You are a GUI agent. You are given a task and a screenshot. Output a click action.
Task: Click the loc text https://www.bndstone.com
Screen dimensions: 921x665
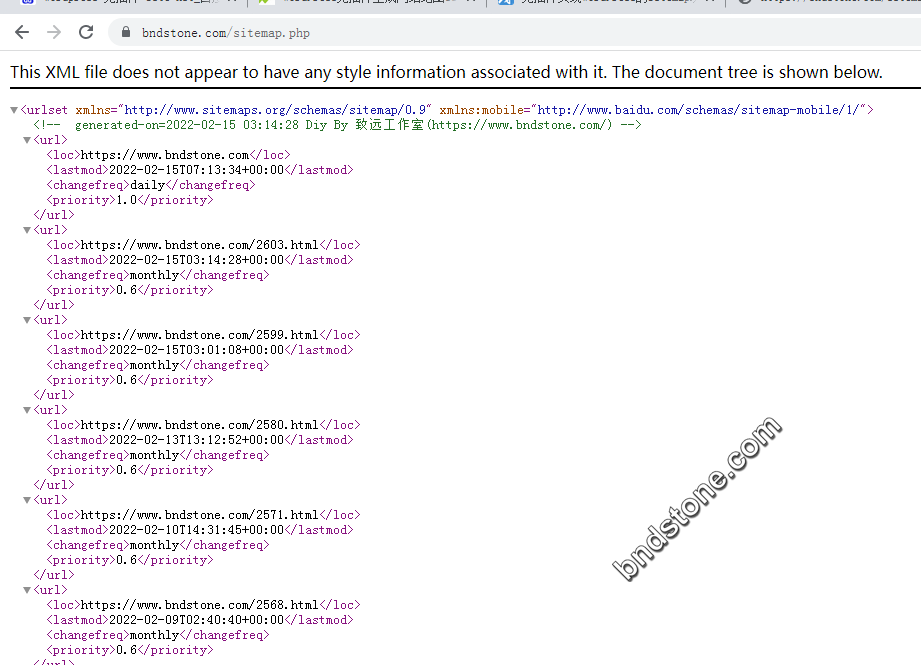pos(165,155)
